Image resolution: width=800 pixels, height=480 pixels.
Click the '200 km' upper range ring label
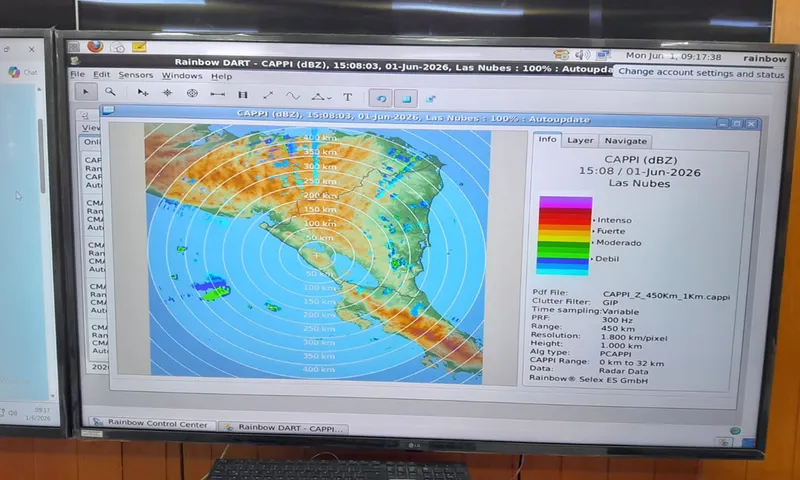pos(320,195)
